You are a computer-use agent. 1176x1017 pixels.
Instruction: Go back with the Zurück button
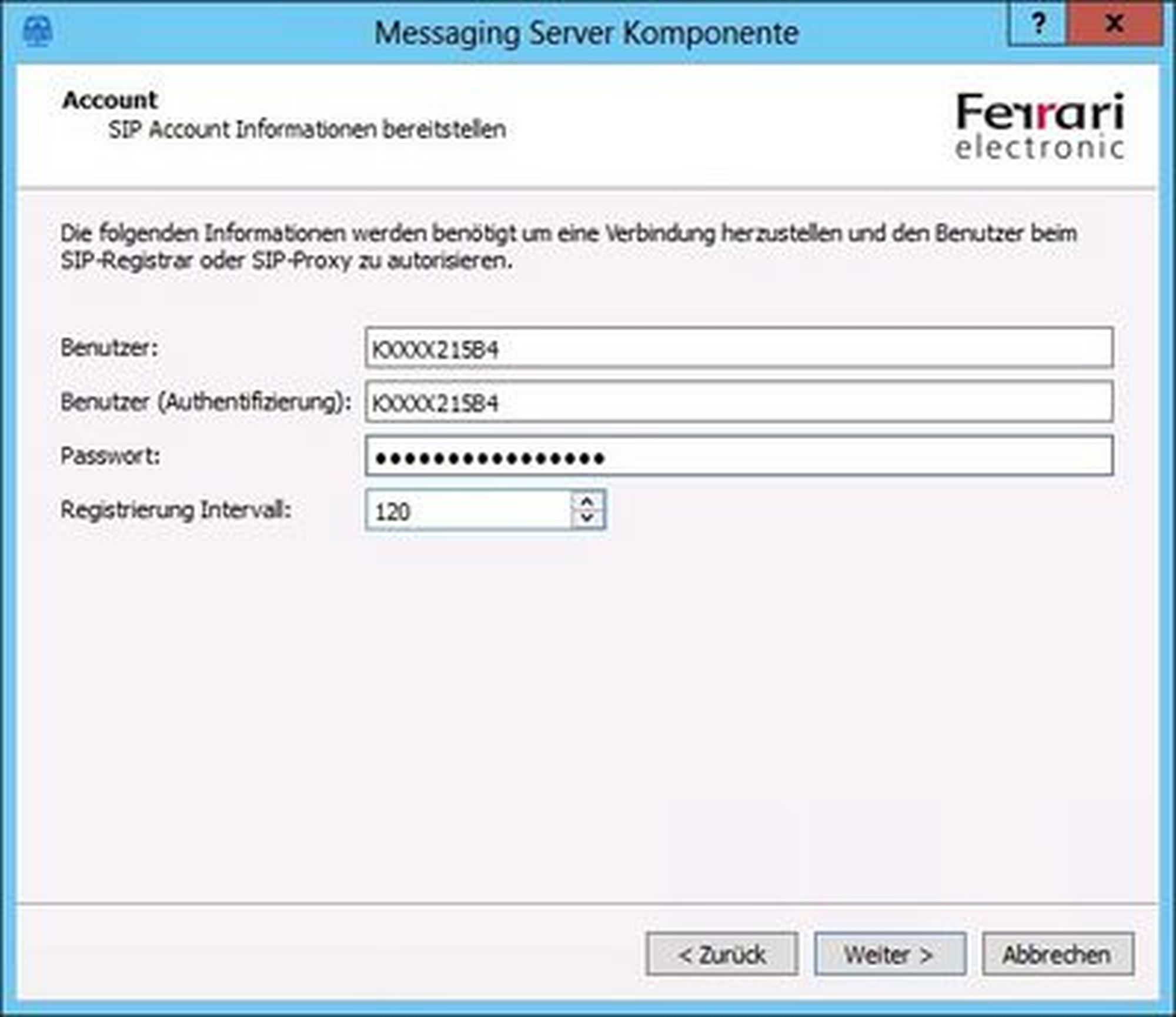coord(721,954)
